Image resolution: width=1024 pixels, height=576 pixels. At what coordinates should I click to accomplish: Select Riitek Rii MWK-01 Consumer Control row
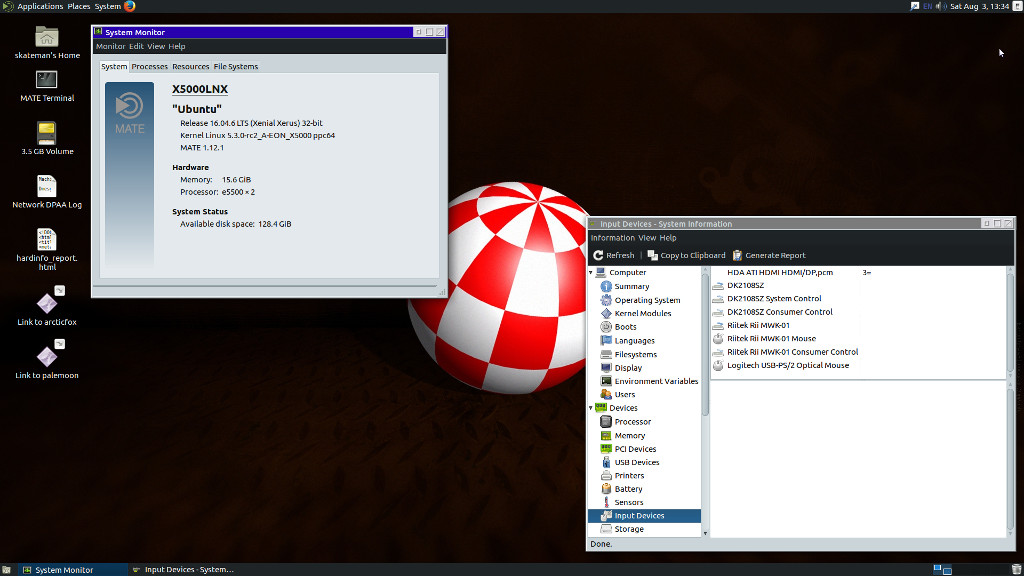(x=858, y=352)
